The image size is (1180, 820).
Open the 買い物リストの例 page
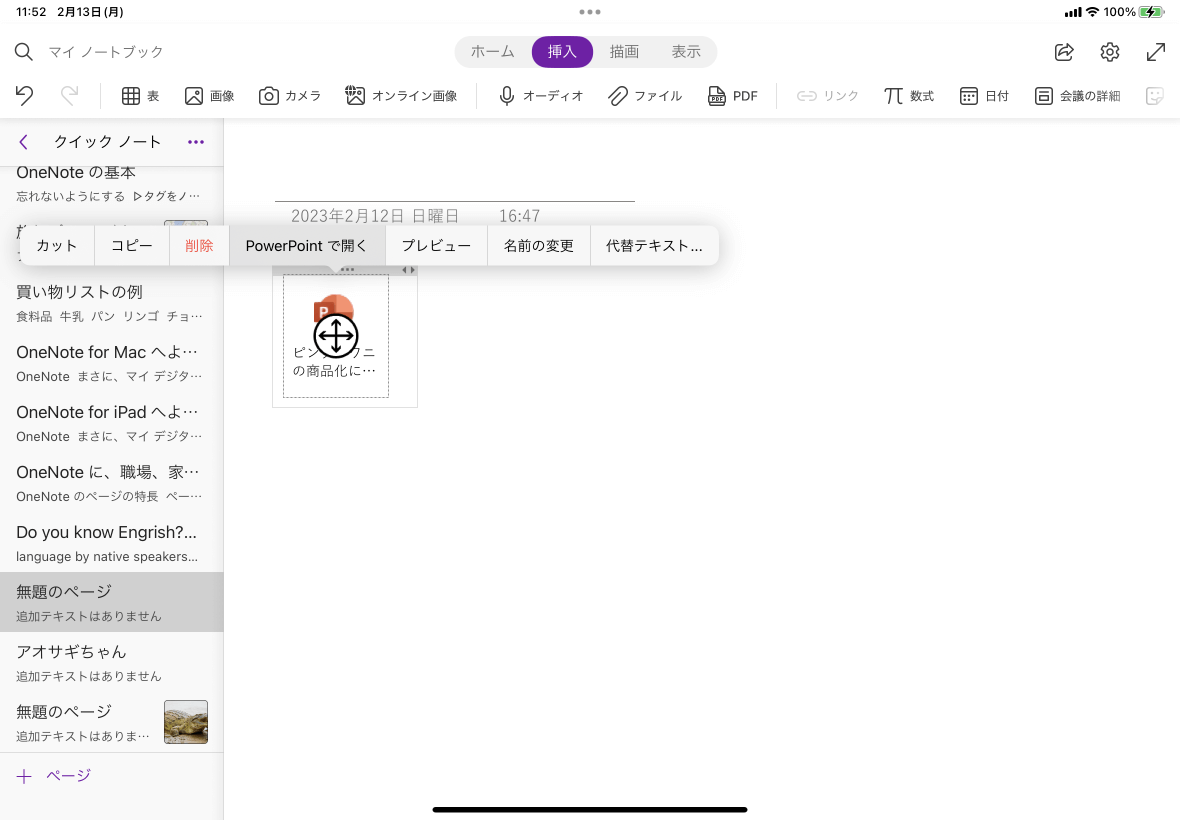(111, 302)
